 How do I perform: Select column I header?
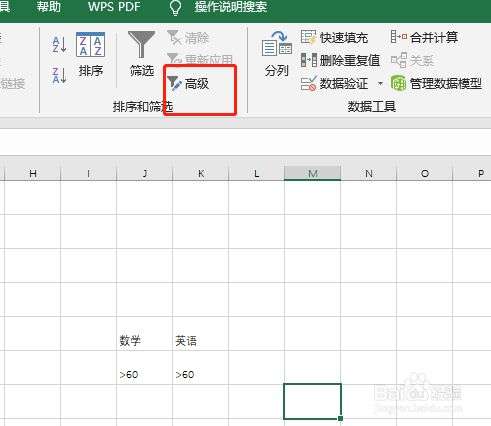[89, 173]
